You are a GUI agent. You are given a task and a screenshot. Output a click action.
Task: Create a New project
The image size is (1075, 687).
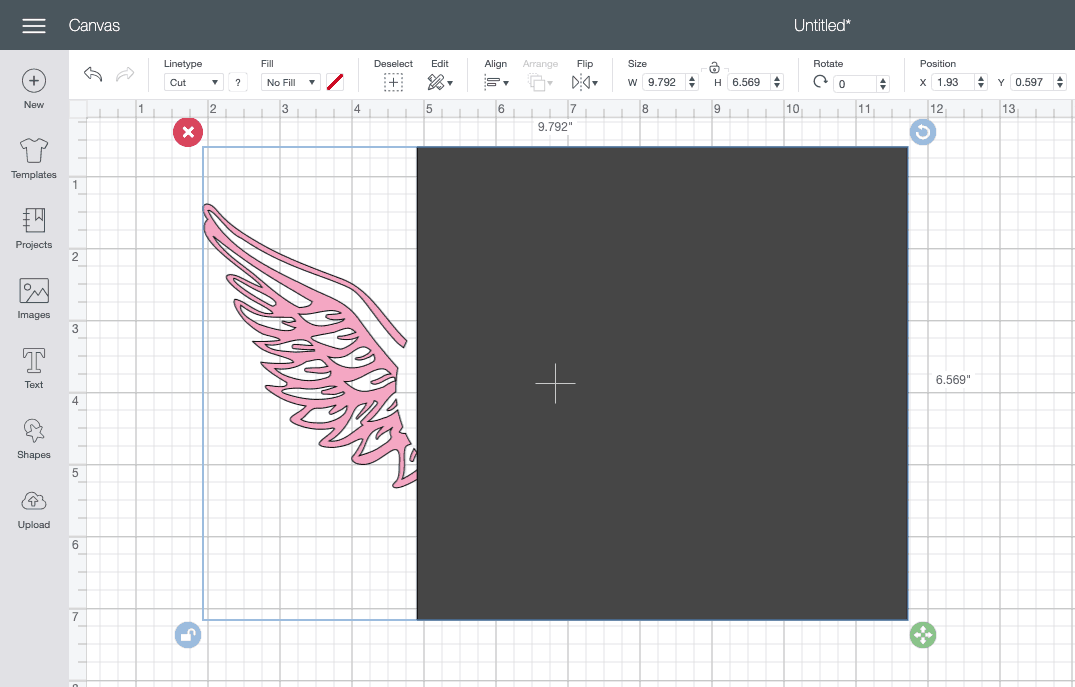34,89
